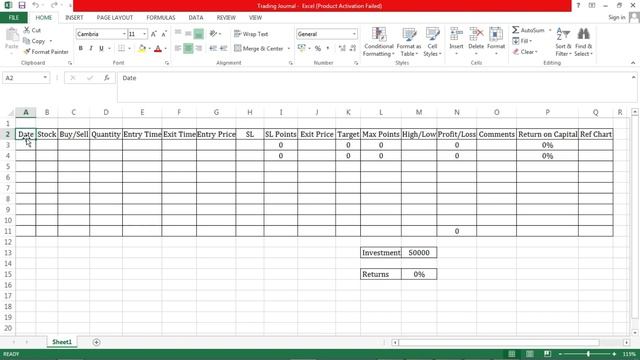Toggle Wrap Text
The height and width of the screenshot is (360, 640).
point(251,34)
